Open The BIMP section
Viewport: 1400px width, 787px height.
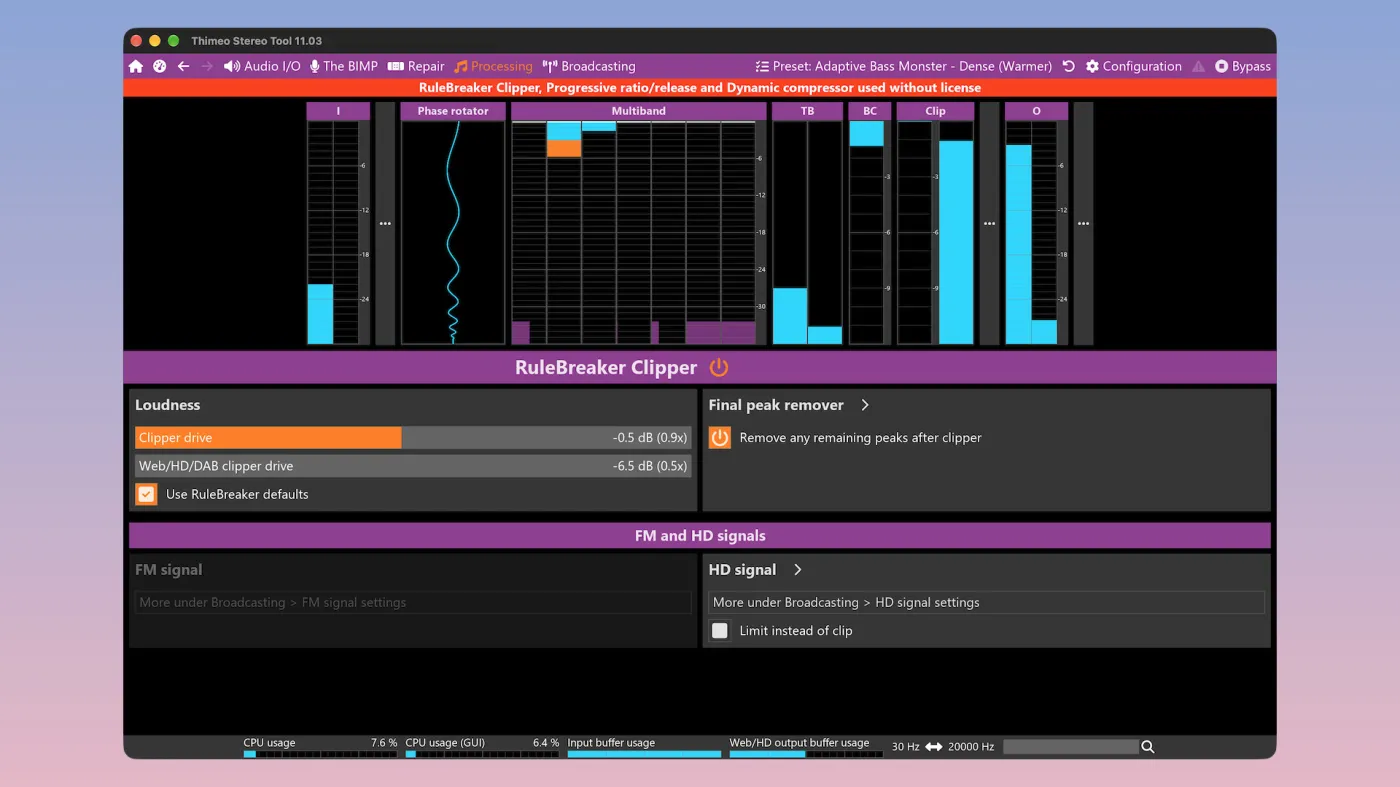[x=344, y=66]
